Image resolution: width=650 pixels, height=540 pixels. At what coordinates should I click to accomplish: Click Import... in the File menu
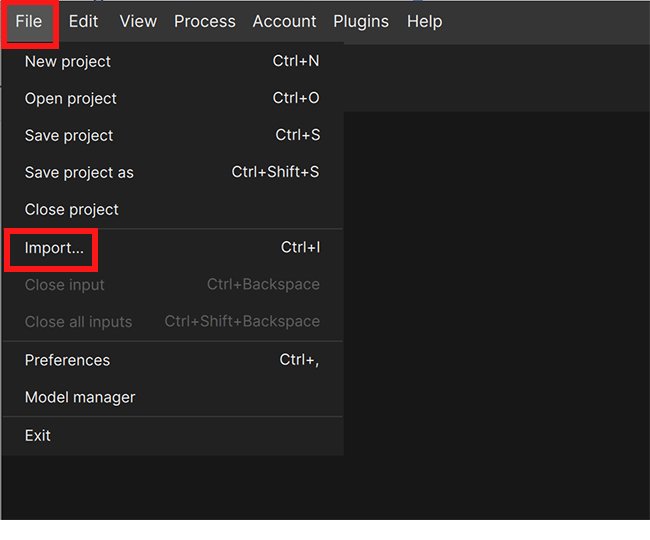tap(172, 248)
